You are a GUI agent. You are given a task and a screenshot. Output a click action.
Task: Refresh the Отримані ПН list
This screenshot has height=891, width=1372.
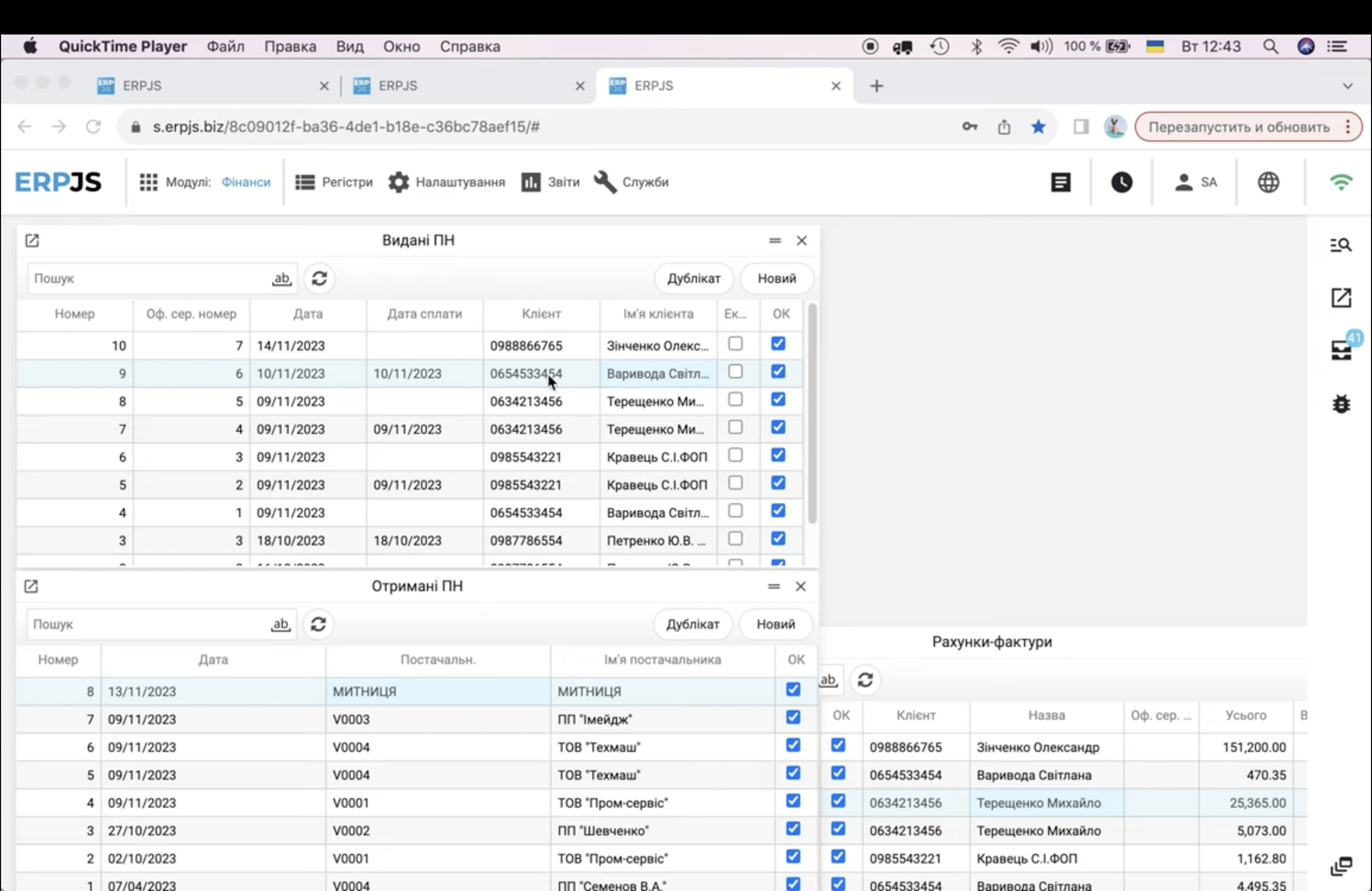[x=318, y=624]
